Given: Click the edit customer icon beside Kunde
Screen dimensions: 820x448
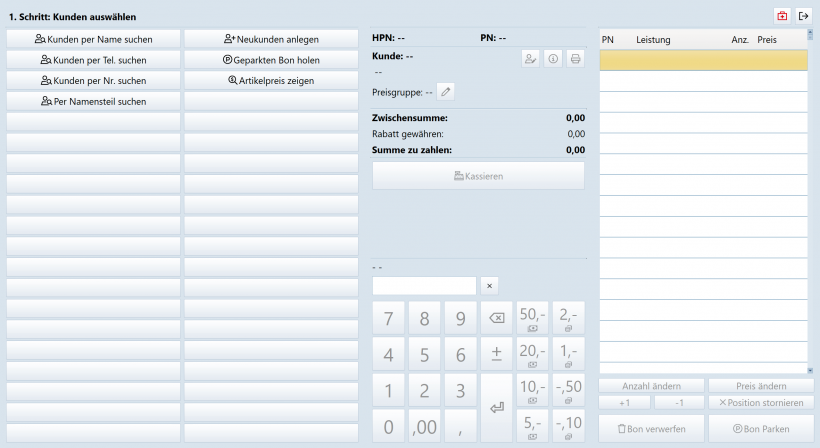Looking at the screenshot, I should (x=530, y=59).
